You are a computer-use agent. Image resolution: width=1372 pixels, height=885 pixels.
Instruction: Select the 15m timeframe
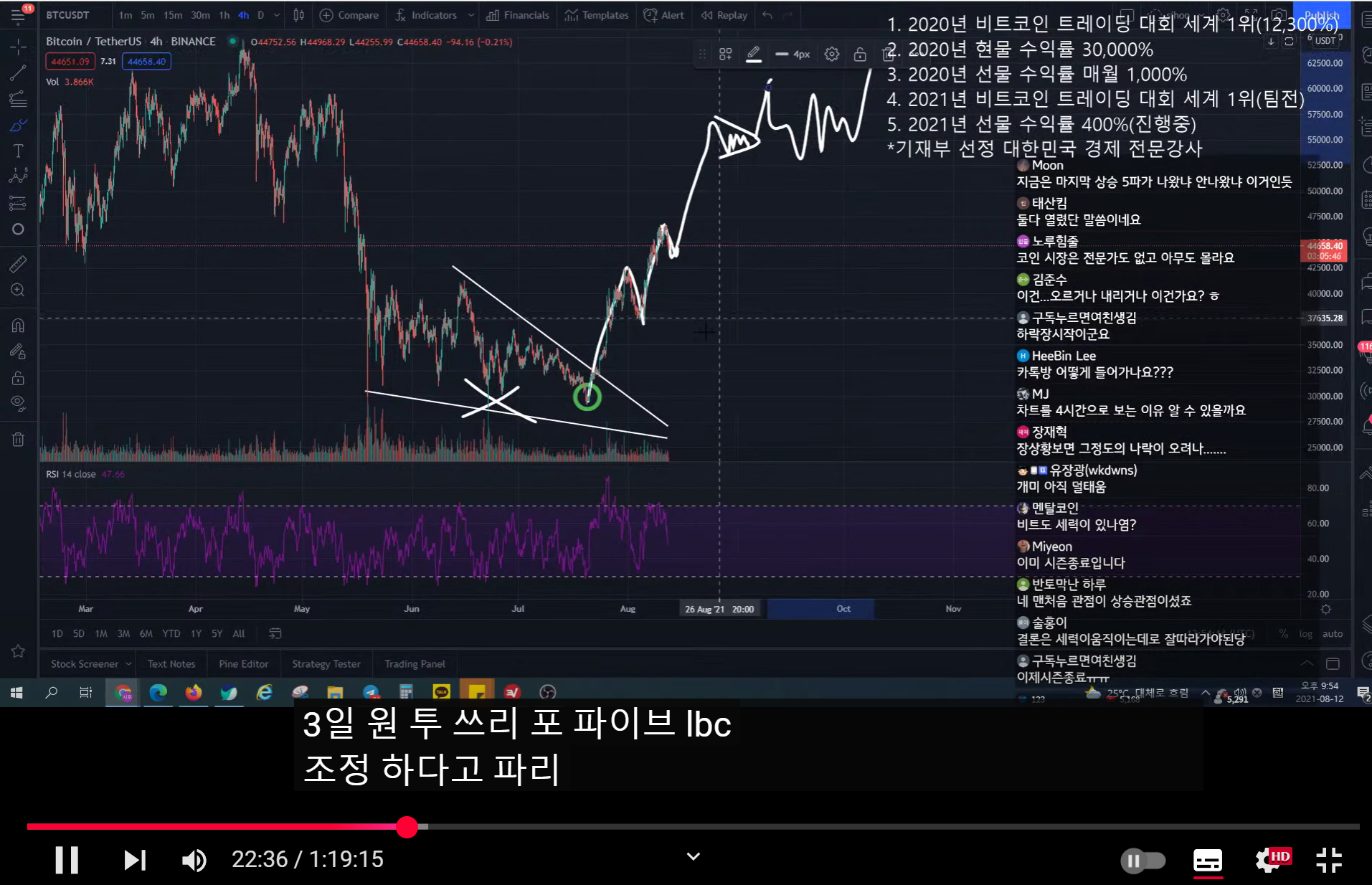tap(173, 15)
